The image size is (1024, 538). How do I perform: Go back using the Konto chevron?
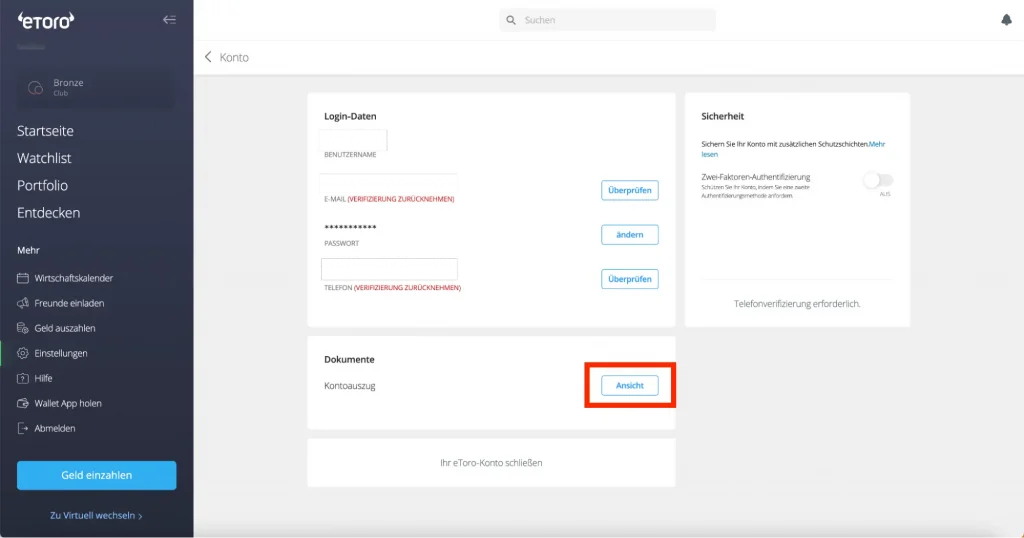click(208, 58)
